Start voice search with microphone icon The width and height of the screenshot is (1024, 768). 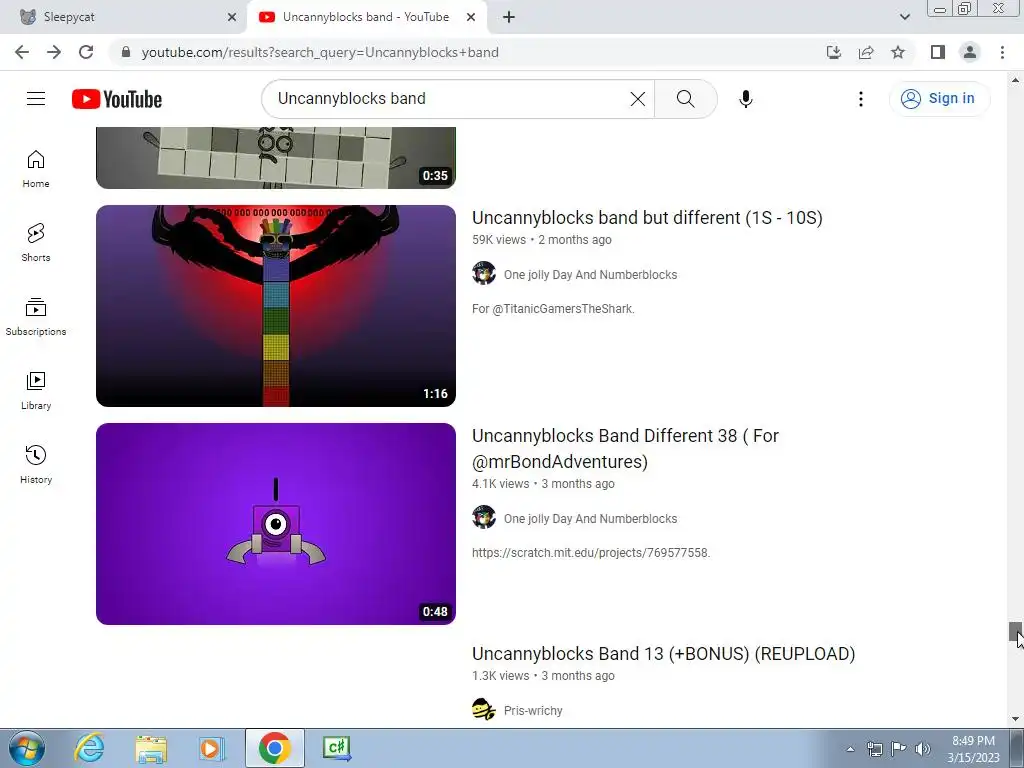[746, 99]
